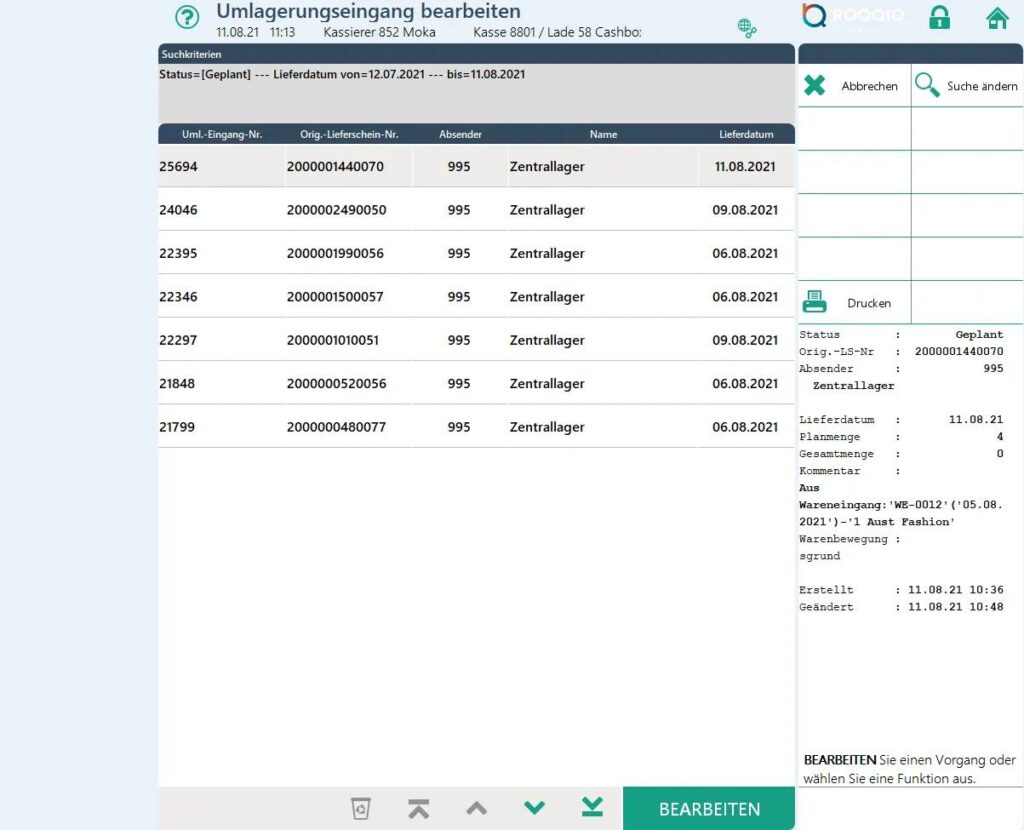Jump to last entry arrow icon
Image resolution: width=1024 pixels, height=830 pixels.
pos(592,808)
